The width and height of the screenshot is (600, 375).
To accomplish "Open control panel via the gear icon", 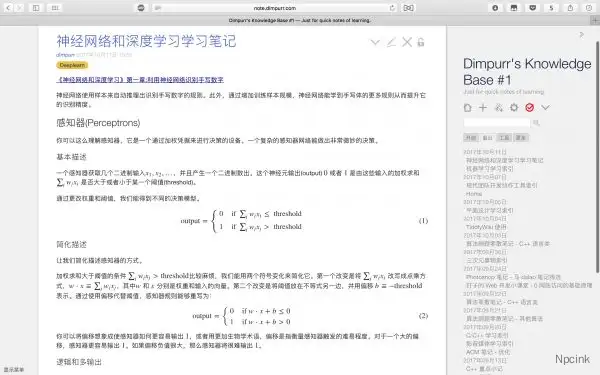I will 514,108.
